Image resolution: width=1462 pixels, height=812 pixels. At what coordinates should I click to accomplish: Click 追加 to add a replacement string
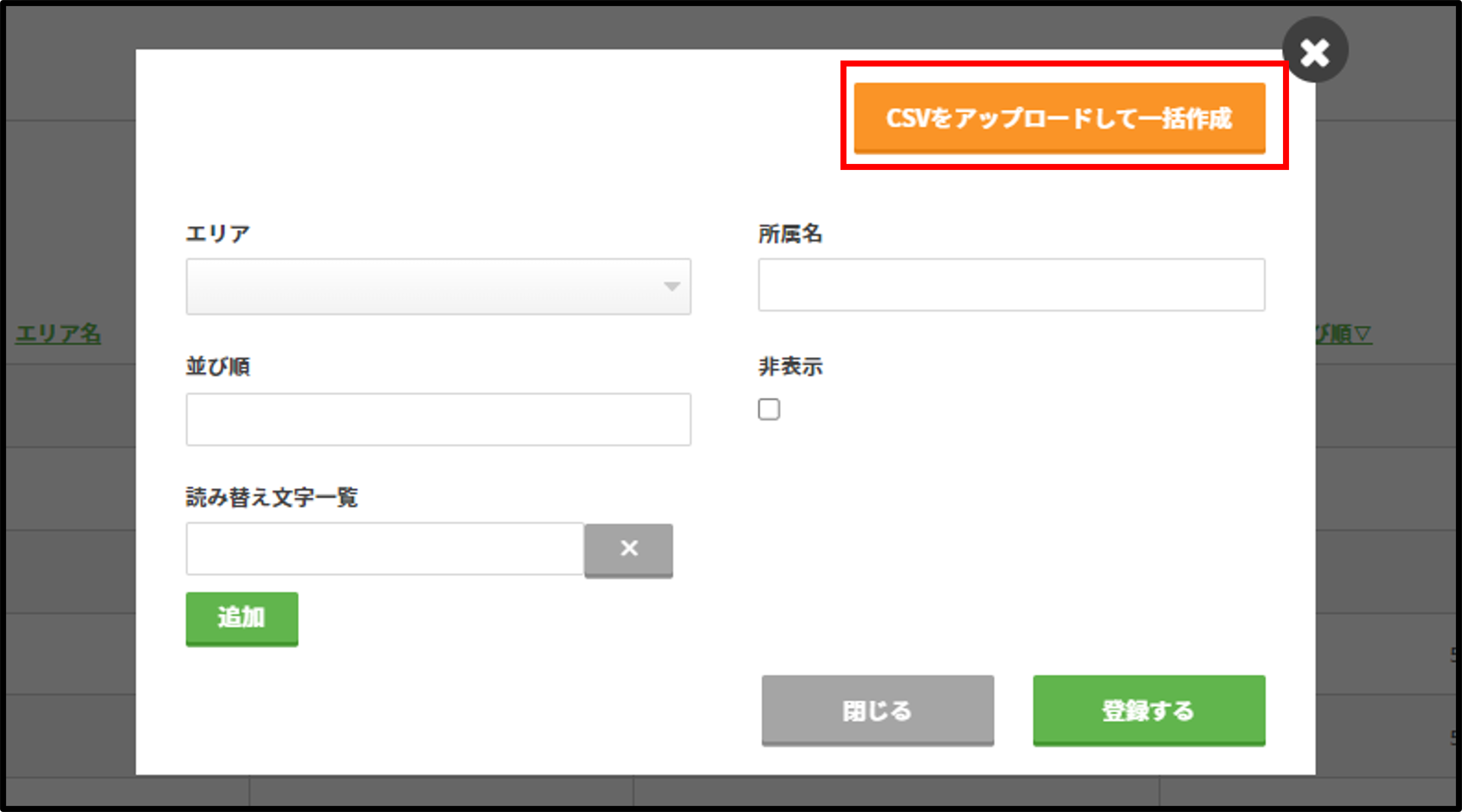pyautogui.click(x=241, y=618)
